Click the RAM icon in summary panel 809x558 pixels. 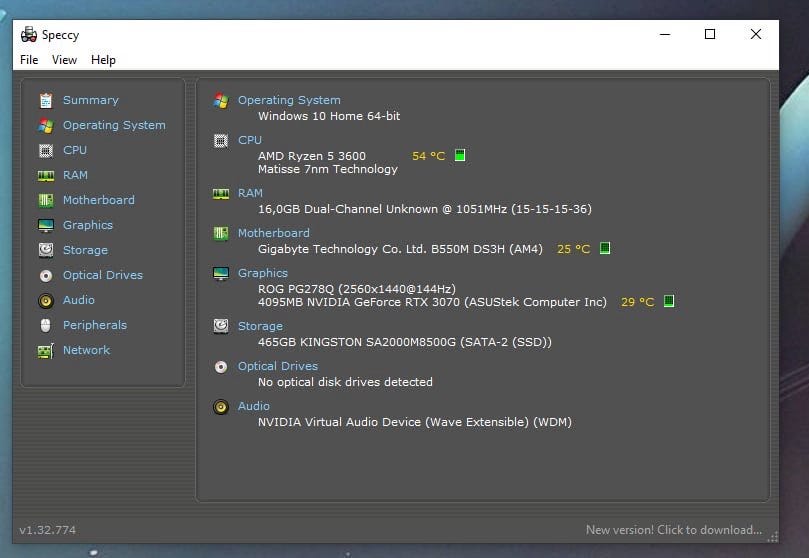[221, 194]
